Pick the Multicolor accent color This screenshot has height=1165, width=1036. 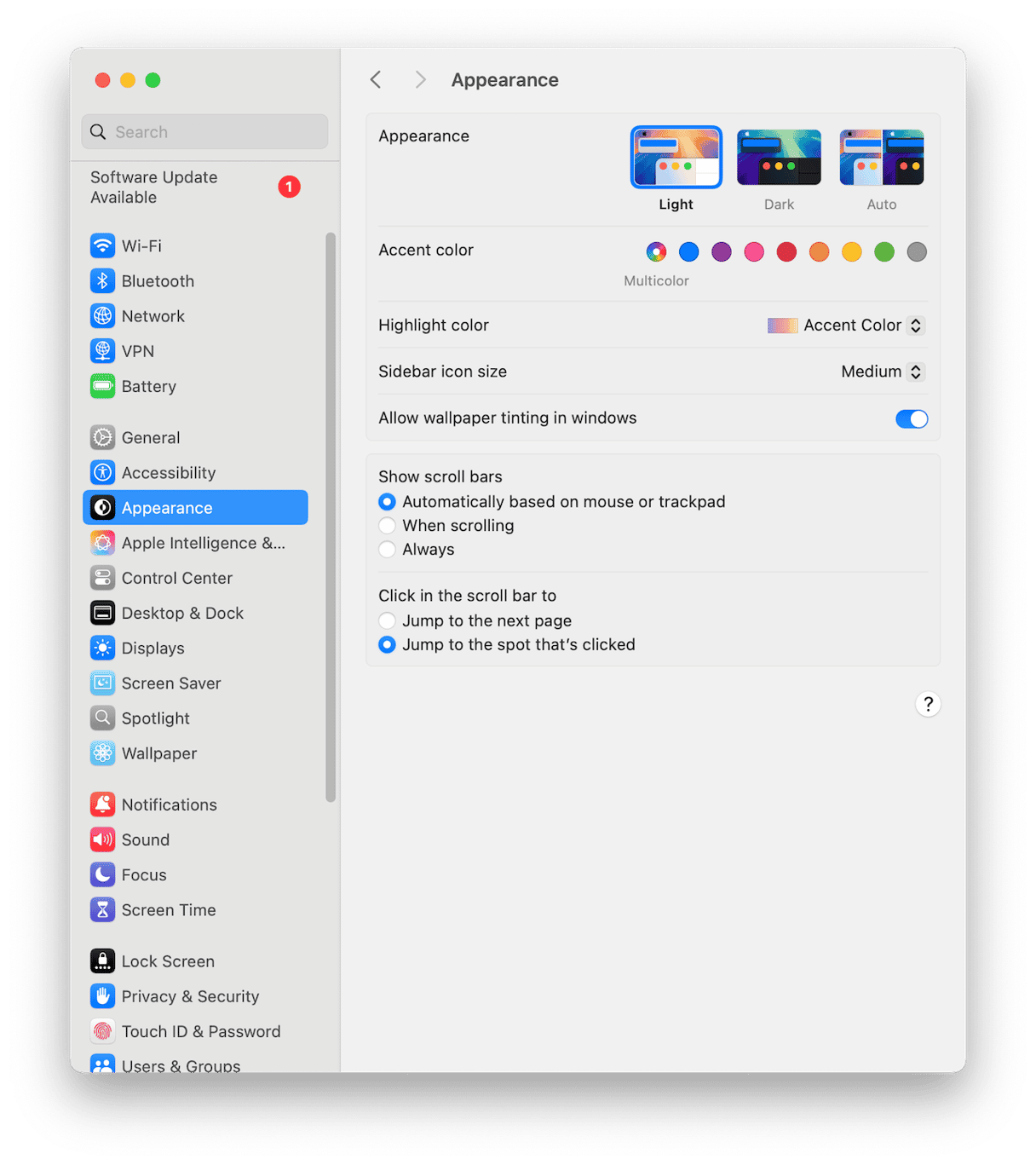coord(656,251)
